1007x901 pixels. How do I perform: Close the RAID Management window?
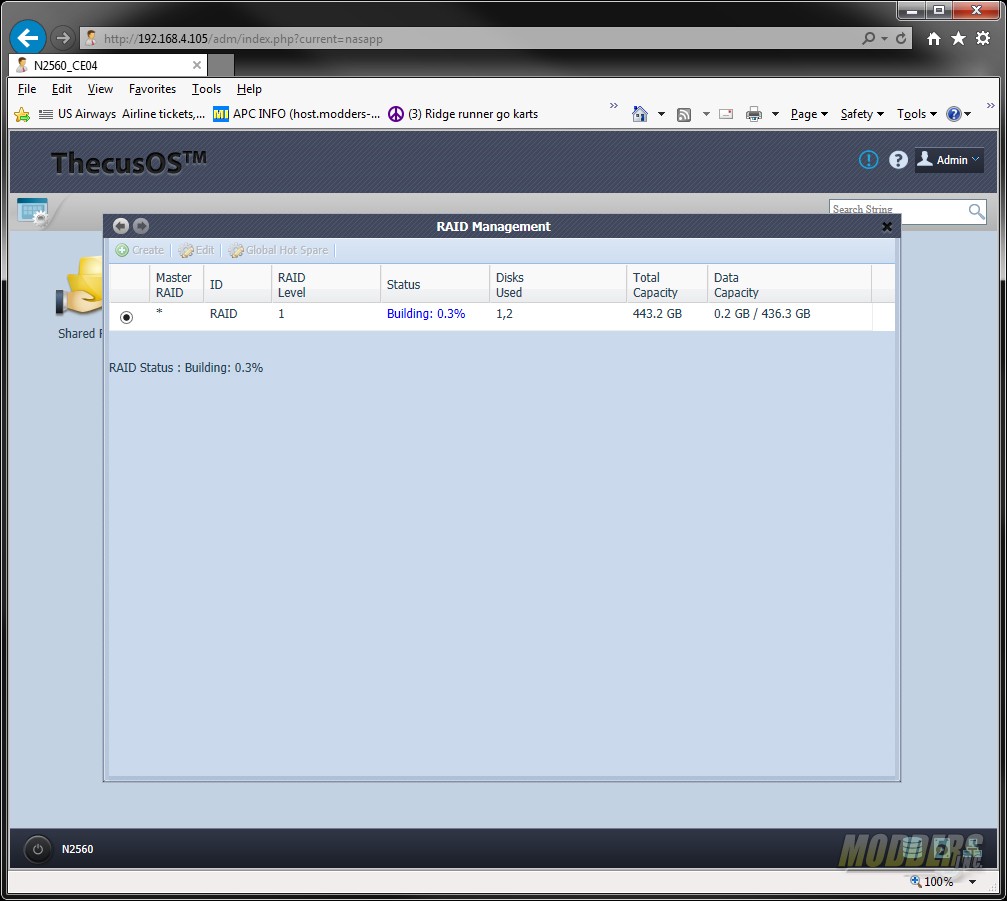[887, 226]
